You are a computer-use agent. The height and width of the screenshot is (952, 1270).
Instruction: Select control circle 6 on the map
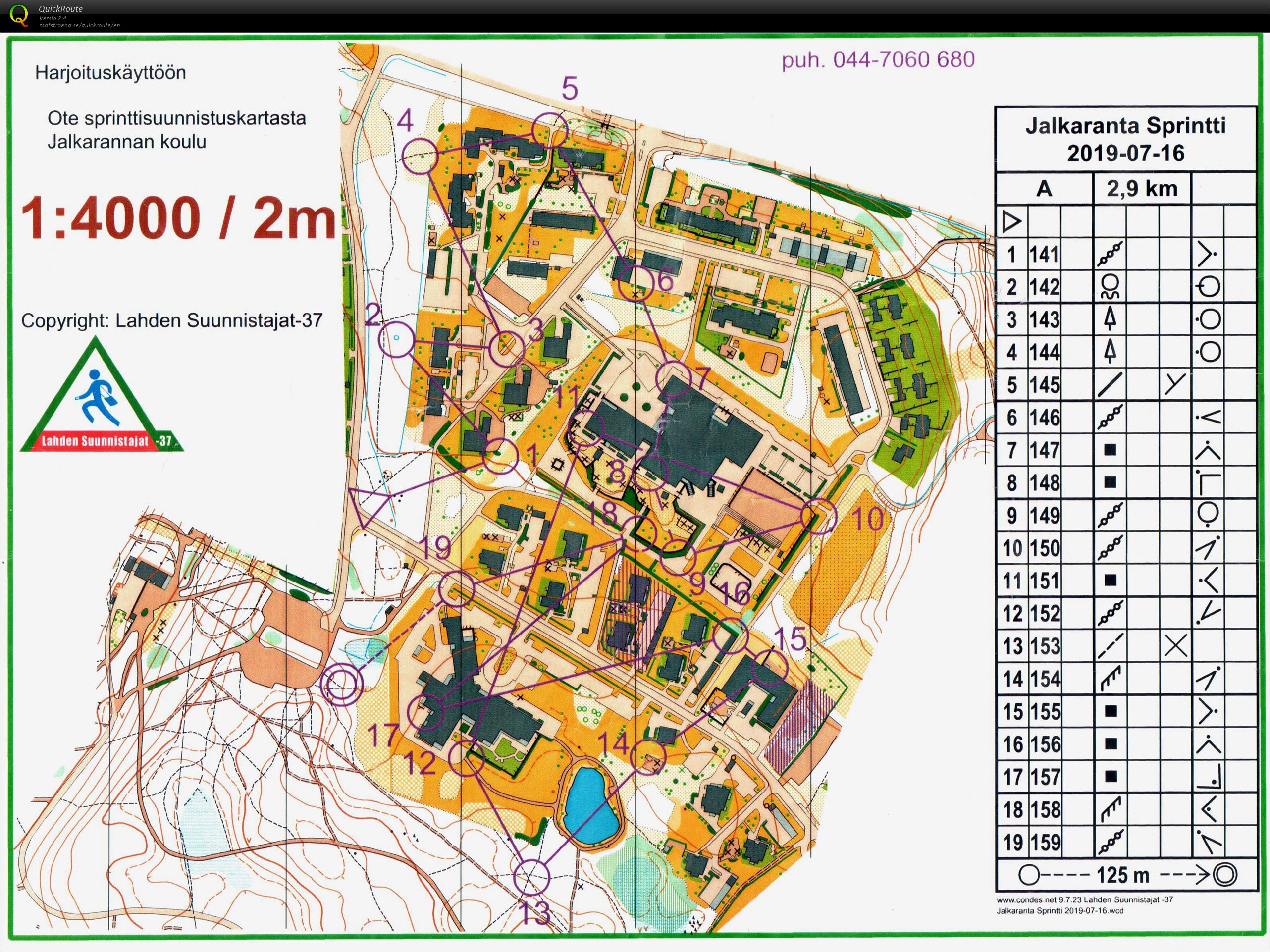coord(636,283)
